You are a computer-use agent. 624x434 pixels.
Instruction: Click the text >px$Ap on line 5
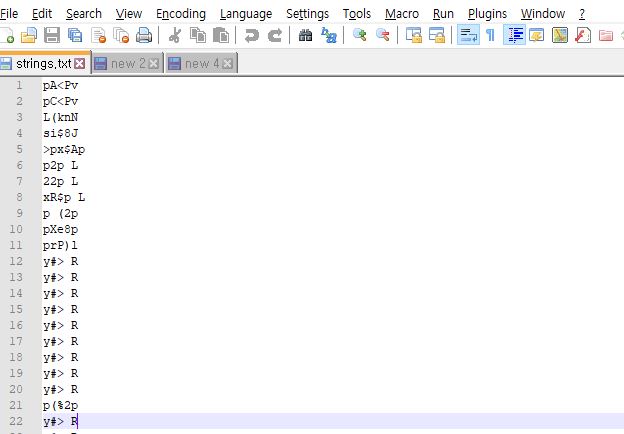pos(64,150)
